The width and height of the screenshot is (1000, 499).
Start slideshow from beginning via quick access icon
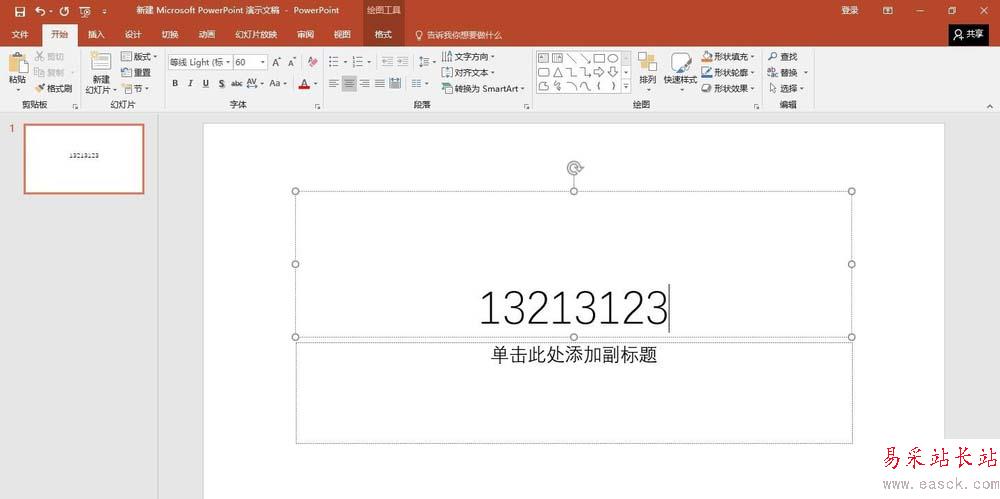tap(85, 11)
